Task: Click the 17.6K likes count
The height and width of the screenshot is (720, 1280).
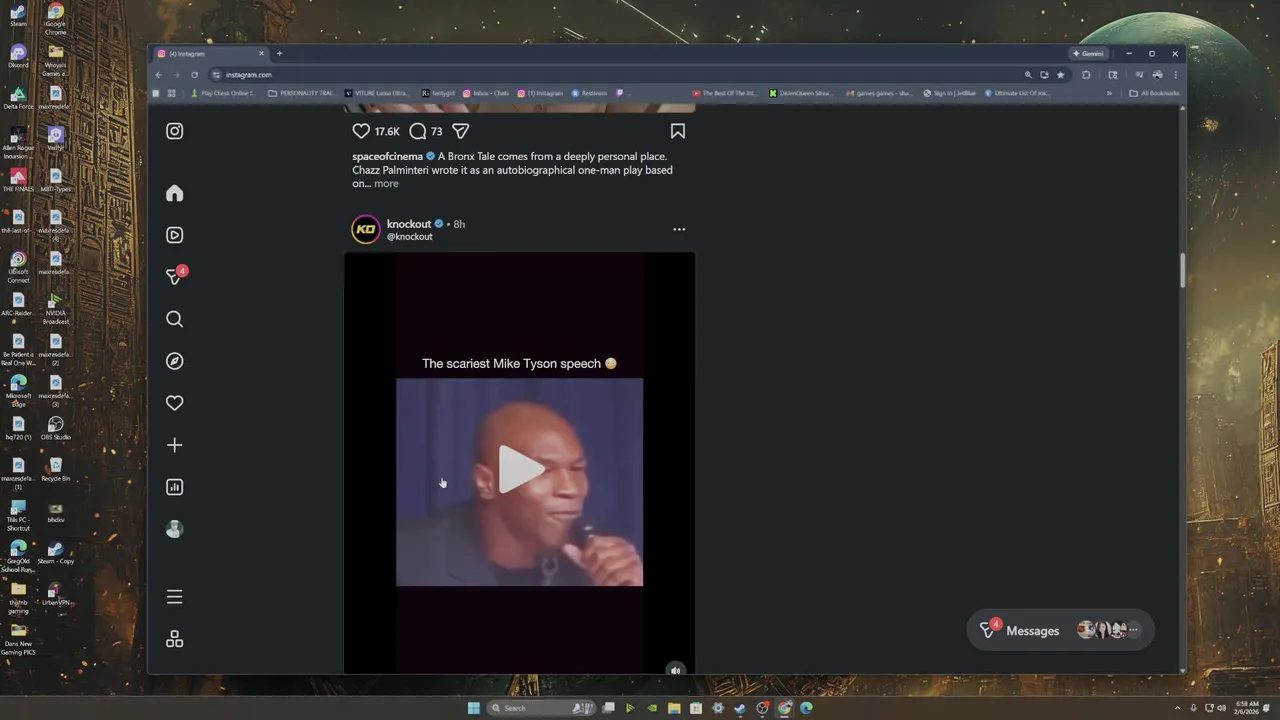Action: (x=387, y=132)
